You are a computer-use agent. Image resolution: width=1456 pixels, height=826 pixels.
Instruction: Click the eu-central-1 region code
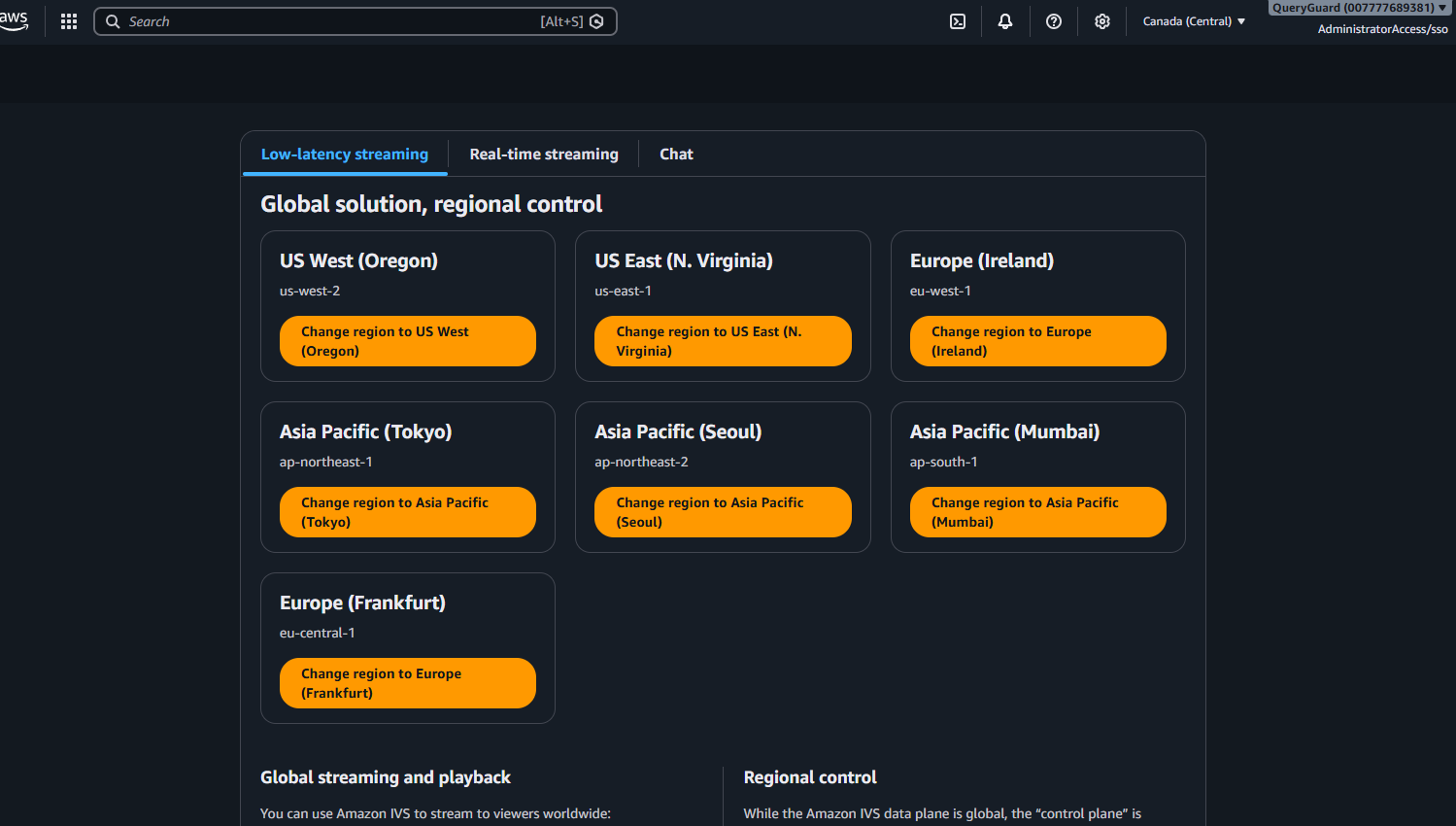pos(318,633)
